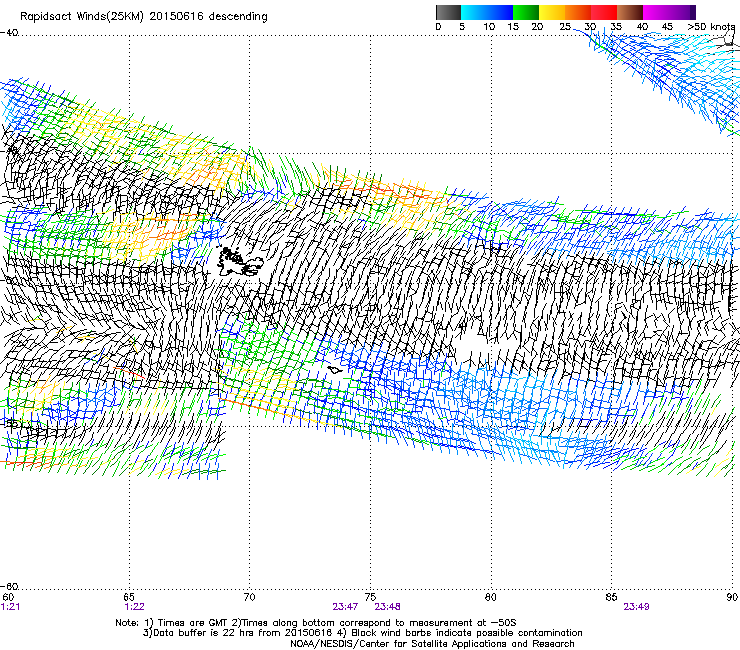Click the legend scale label '20'
This screenshot has height=650, width=740.
[537, 27]
